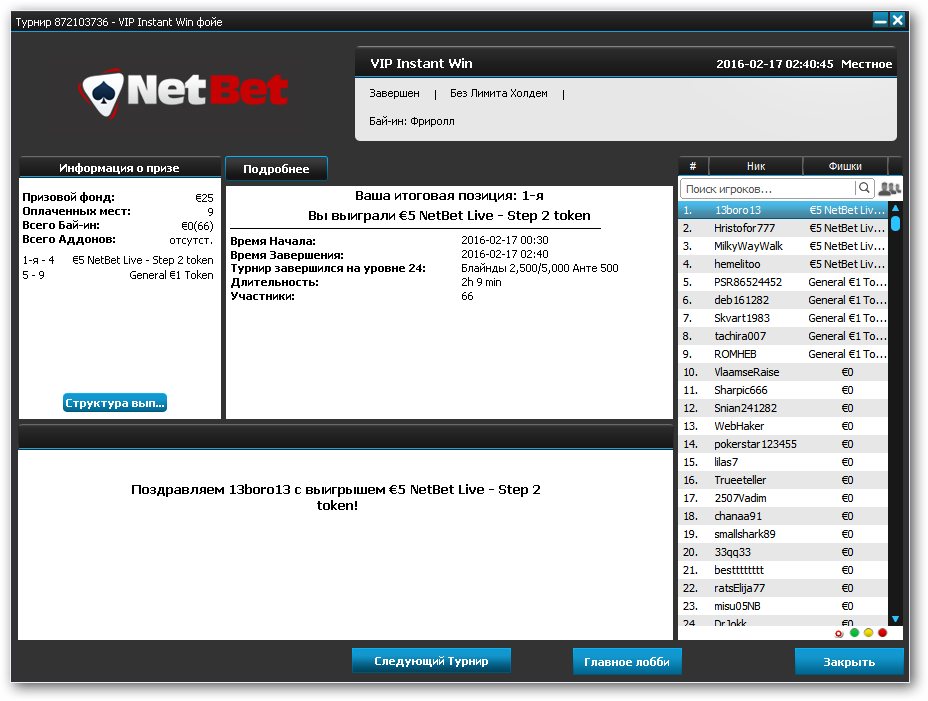Select player row deb161282
Image resolution: width=928 pixels, height=701 pixels.
(783, 300)
